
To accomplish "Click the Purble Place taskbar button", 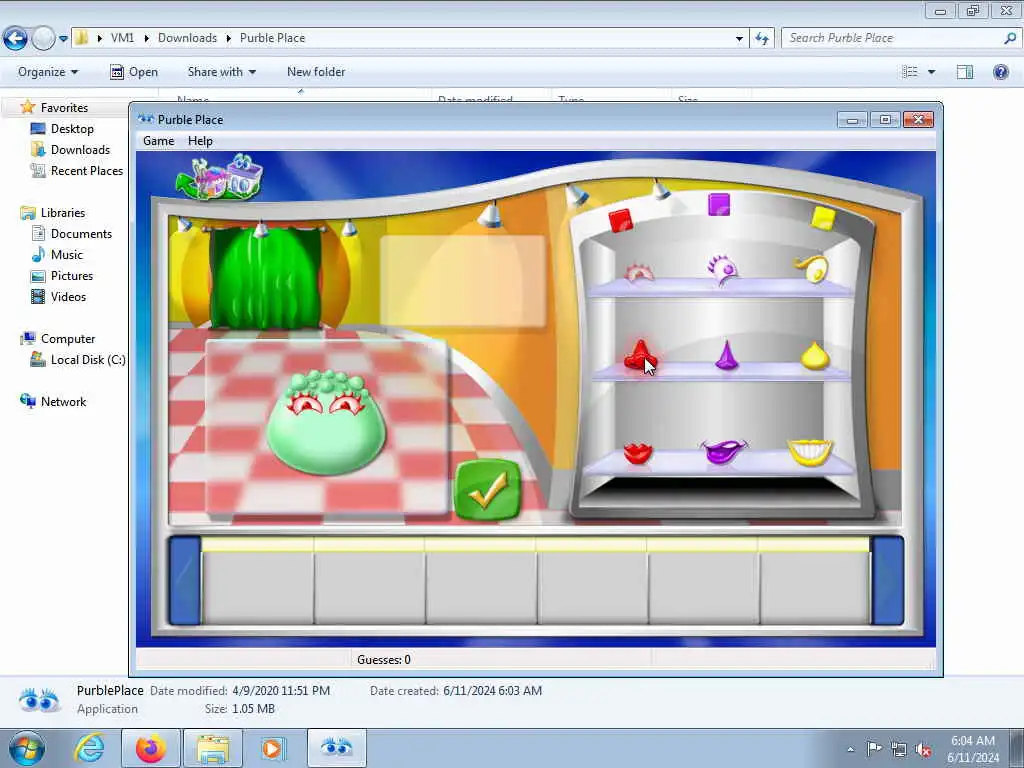I will click(337, 748).
